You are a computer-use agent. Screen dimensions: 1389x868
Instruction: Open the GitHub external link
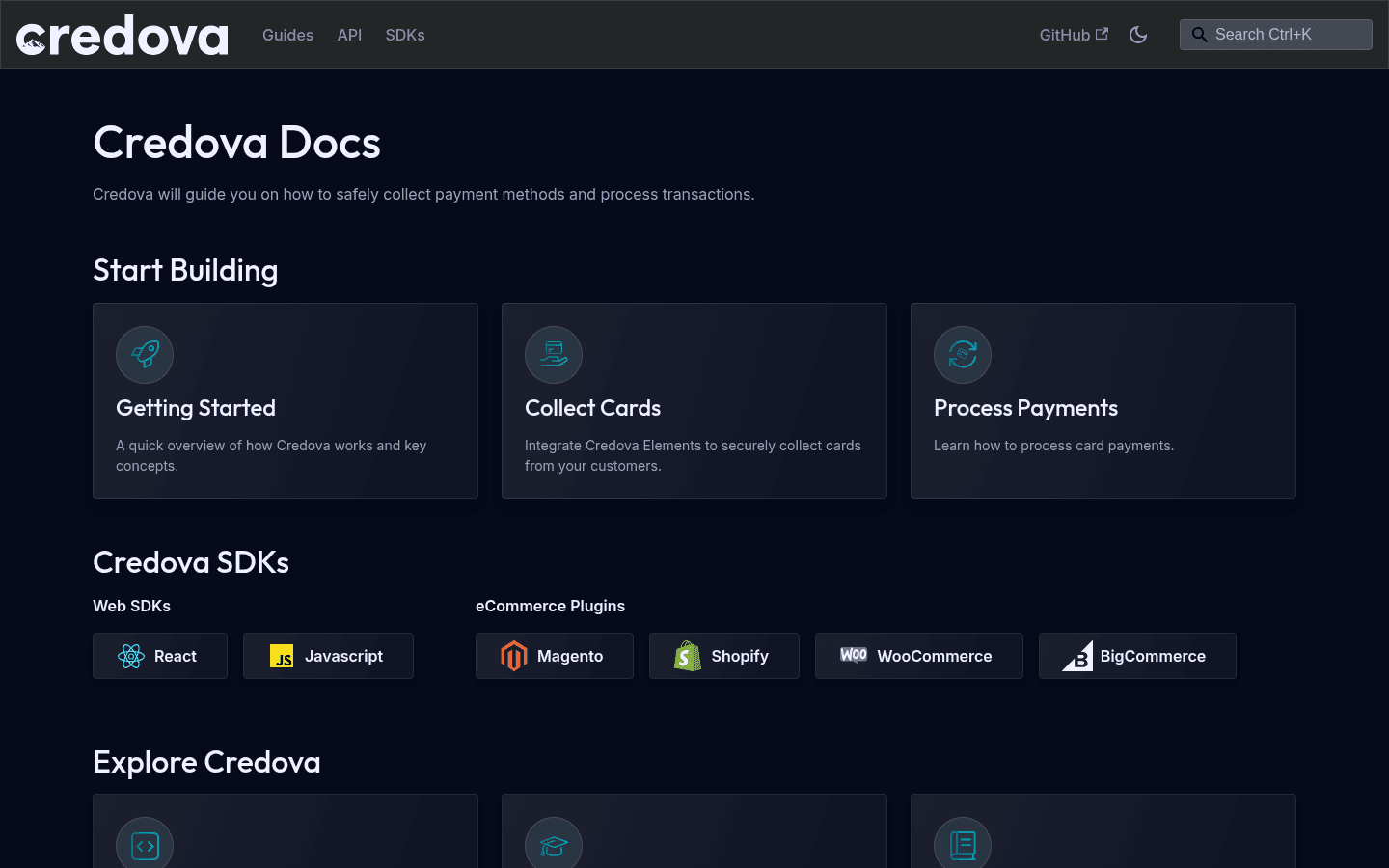coord(1074,35)
